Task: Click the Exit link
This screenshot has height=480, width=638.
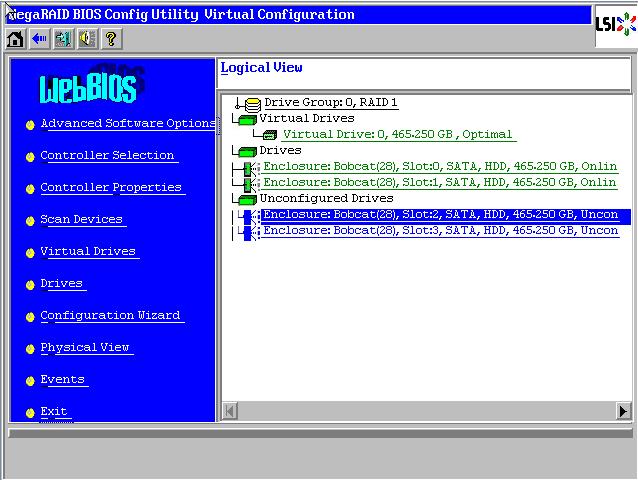Action: [x=54, y=412]
